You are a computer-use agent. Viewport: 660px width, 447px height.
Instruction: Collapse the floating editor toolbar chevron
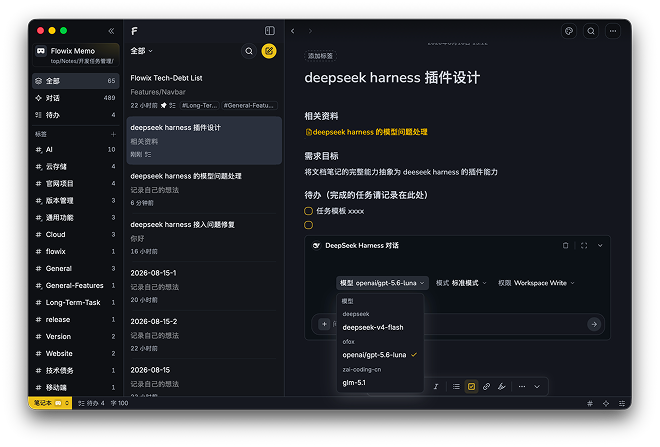click(x=537, y=386)
